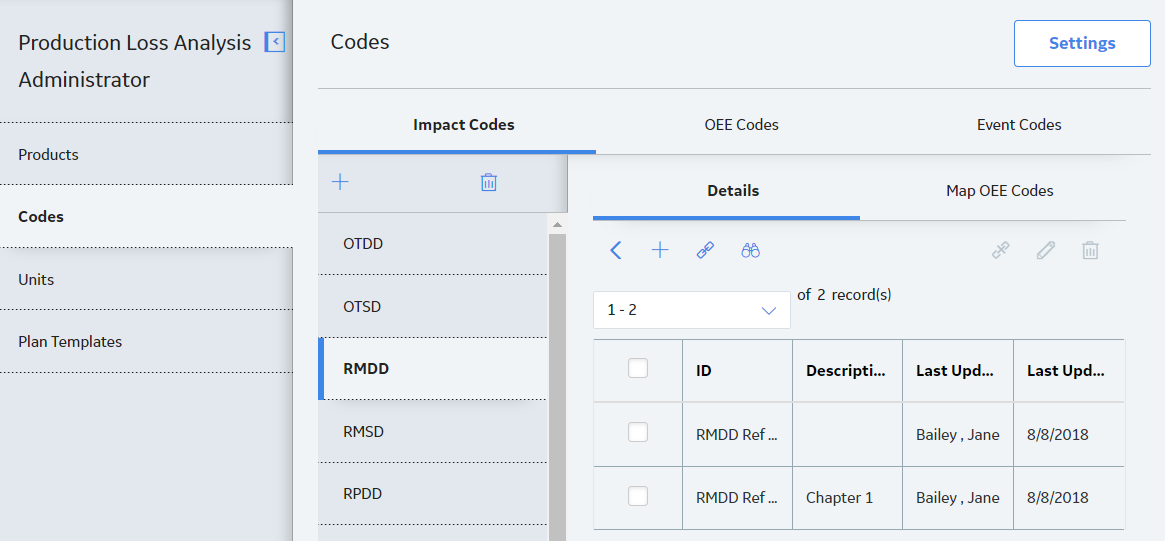Click the pencil edit icon
This screenshot has width=1165, height=541.
[1045, 250]
